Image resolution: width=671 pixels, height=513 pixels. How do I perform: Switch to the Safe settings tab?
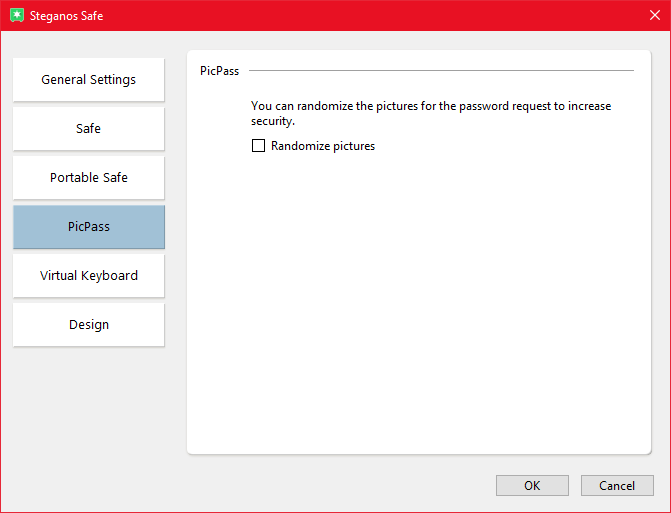(x=89, y=129)
